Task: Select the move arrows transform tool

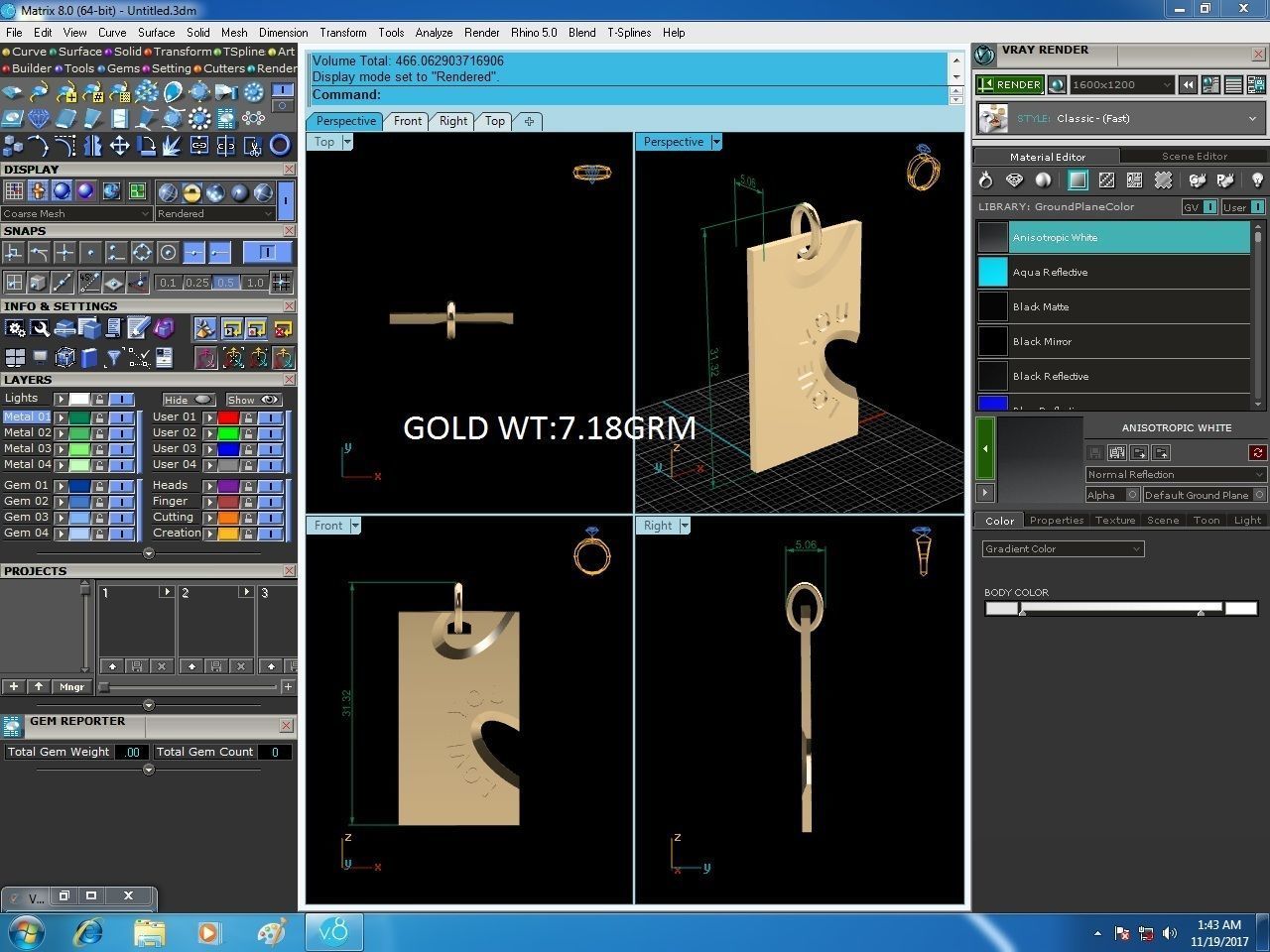Action: [x=119, y=147]
